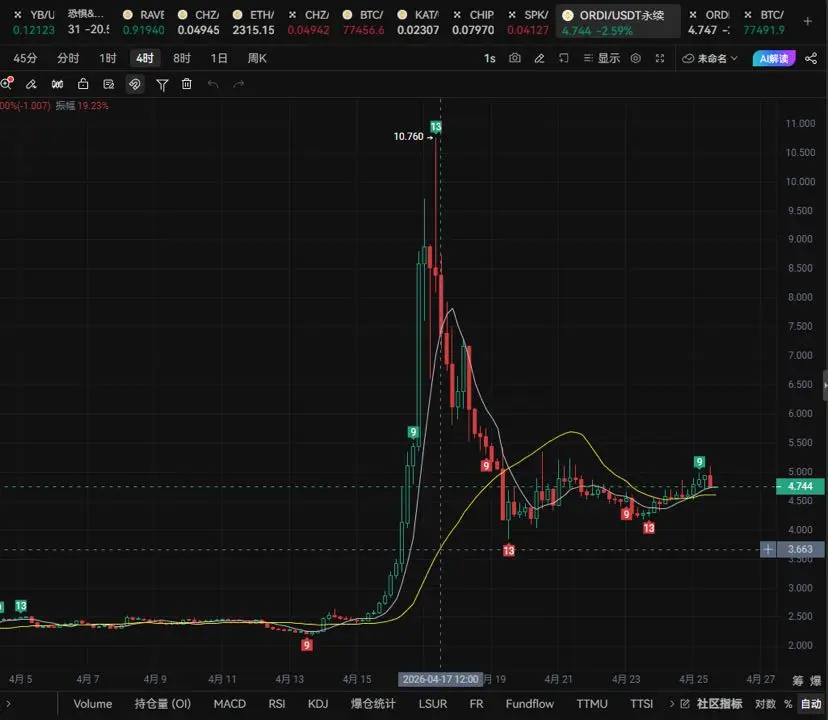The width and height of the screenshot is (828, 720).
Task: Click the copy layout icon next to pencil
Action: click(x=564, y=58)
